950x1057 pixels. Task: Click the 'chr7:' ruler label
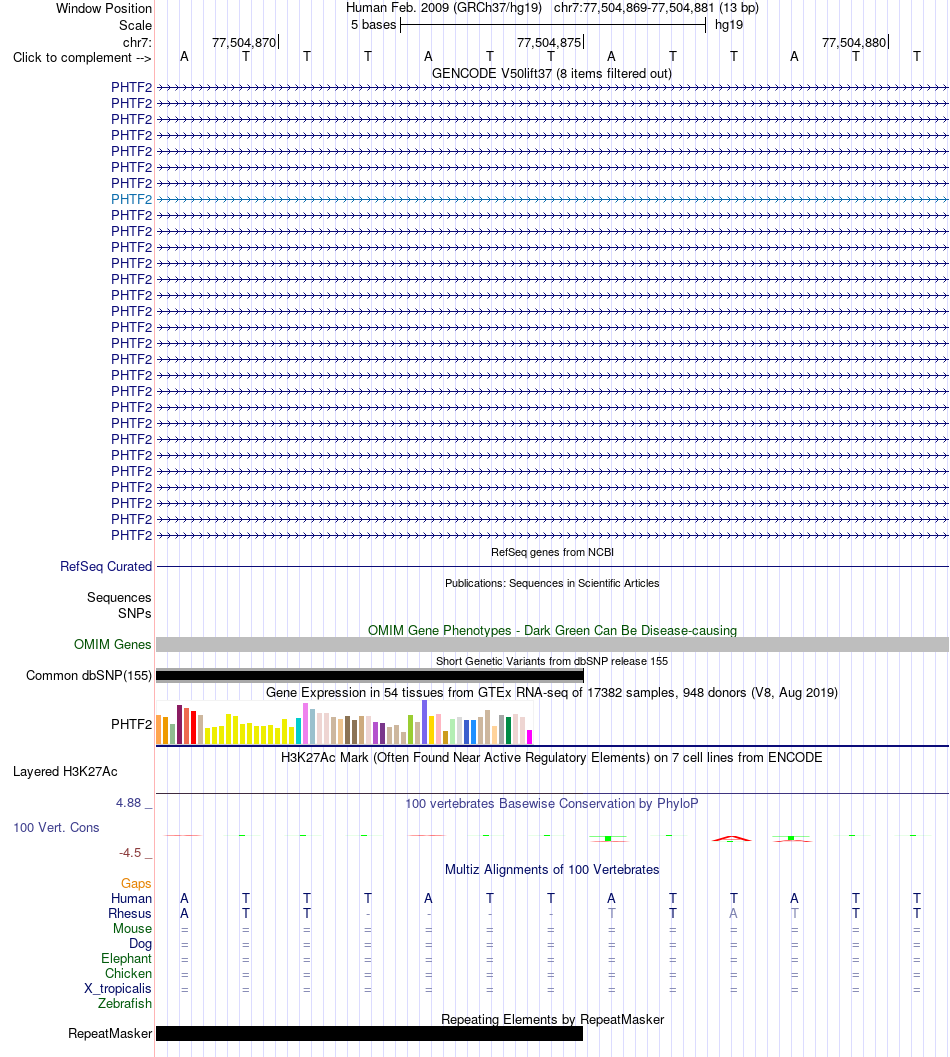(x=138, y=42)
